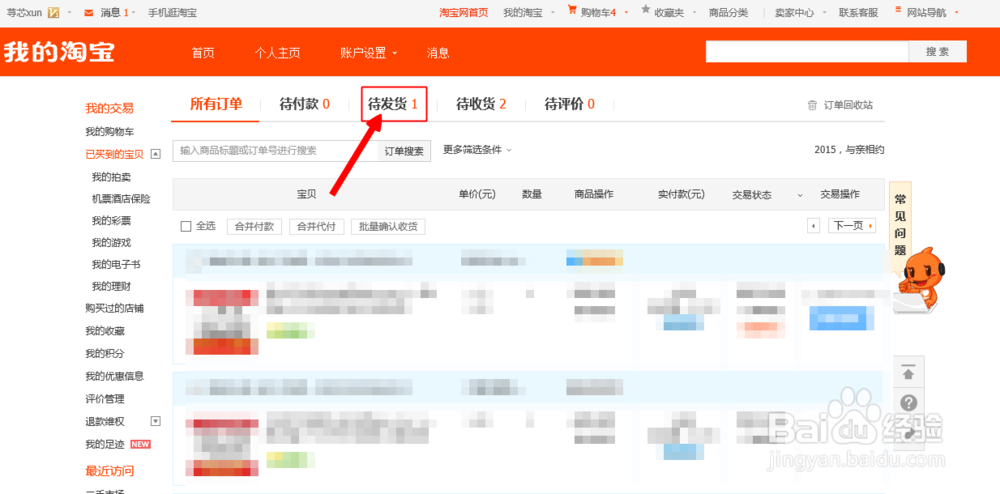The height and width of the screenshot is (494, 1000).
Task: Click the 合并代付 button
Action: coord(316,226)
